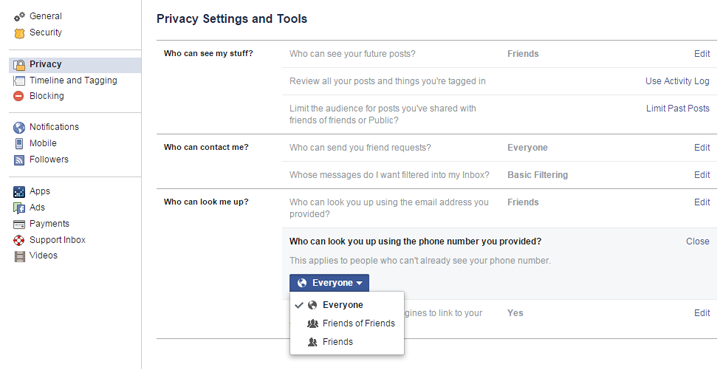Click 'Who can send you friend requests?' text

360,148
